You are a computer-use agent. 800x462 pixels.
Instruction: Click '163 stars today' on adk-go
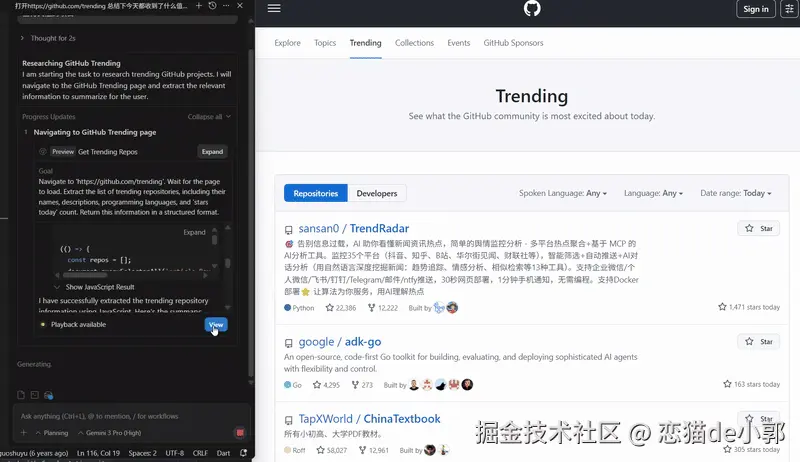(x=752, y=384)
